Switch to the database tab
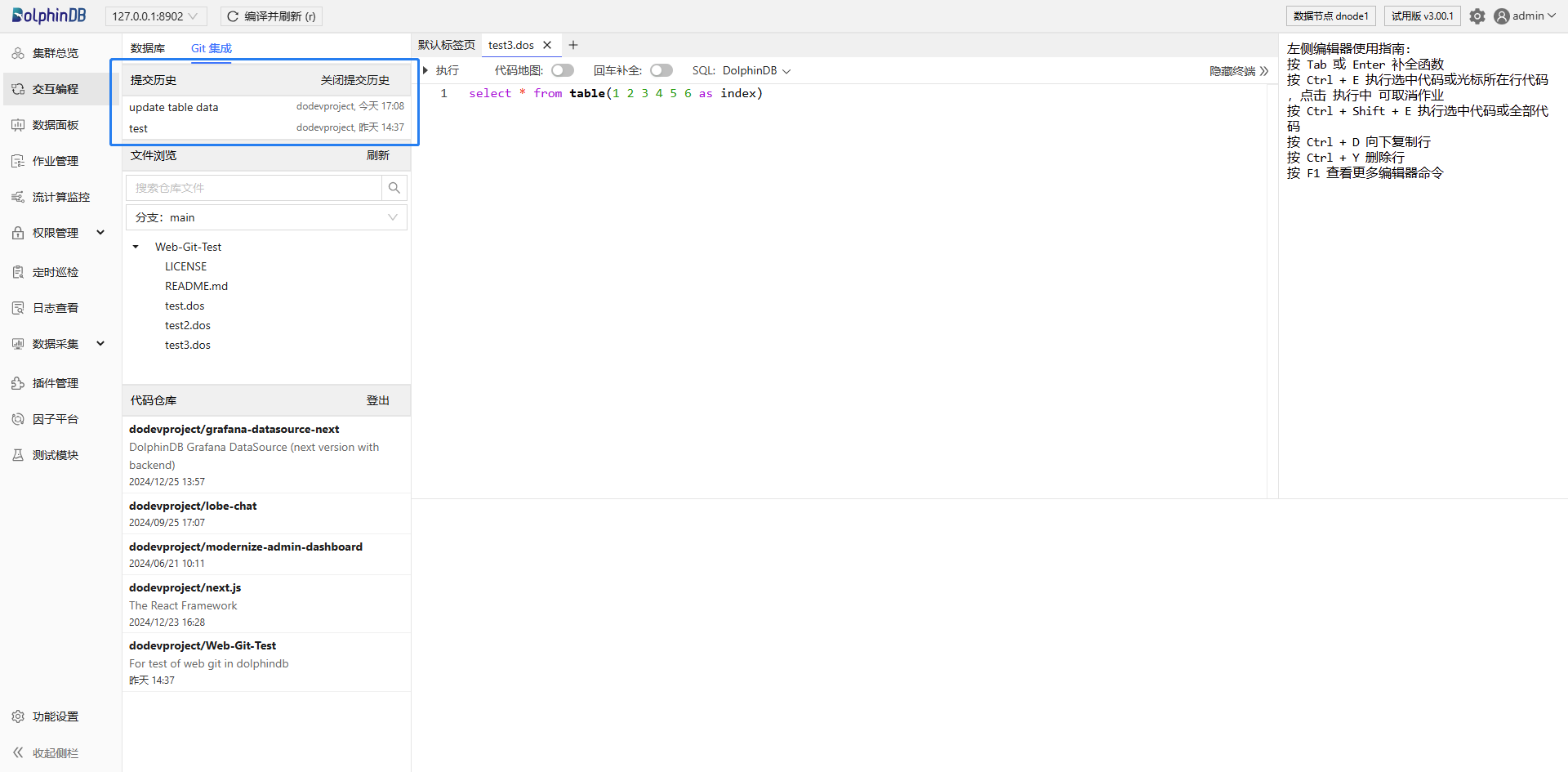Image resolution: width=1568 pixels, height=772 pixels. pos(148,48)
